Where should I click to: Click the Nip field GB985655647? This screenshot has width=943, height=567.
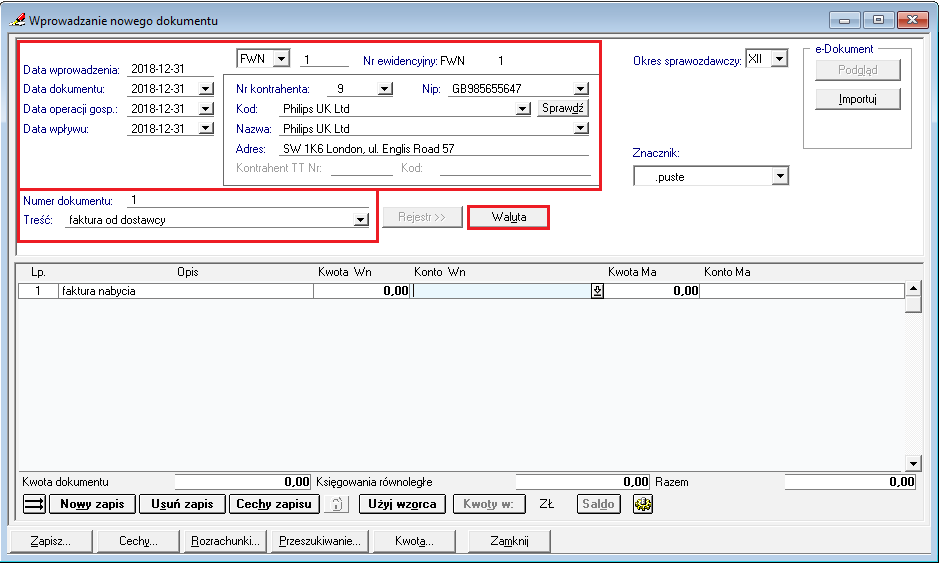pos(510,89)
